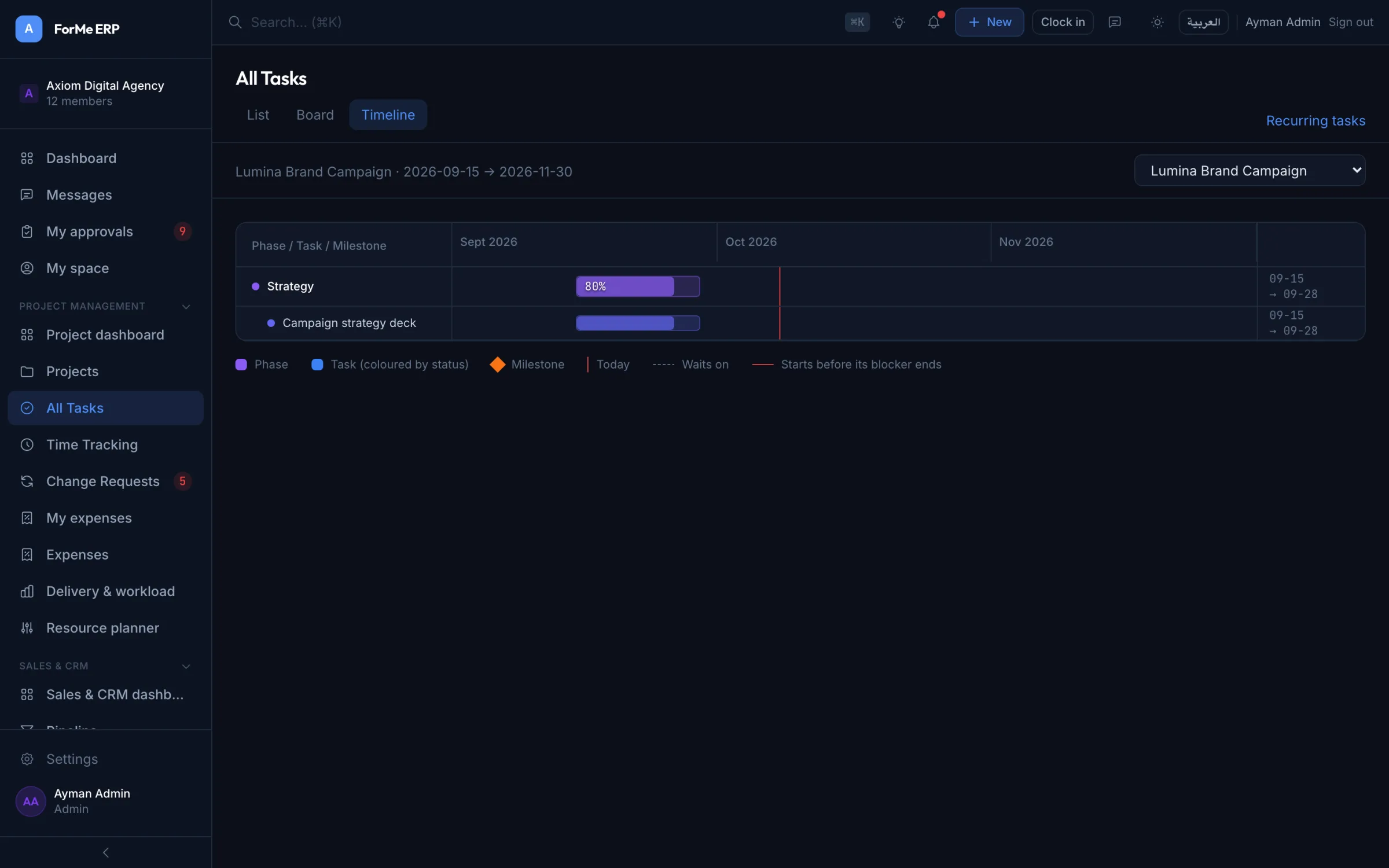Click the search magnifier icon

click(x=235, y=22)
